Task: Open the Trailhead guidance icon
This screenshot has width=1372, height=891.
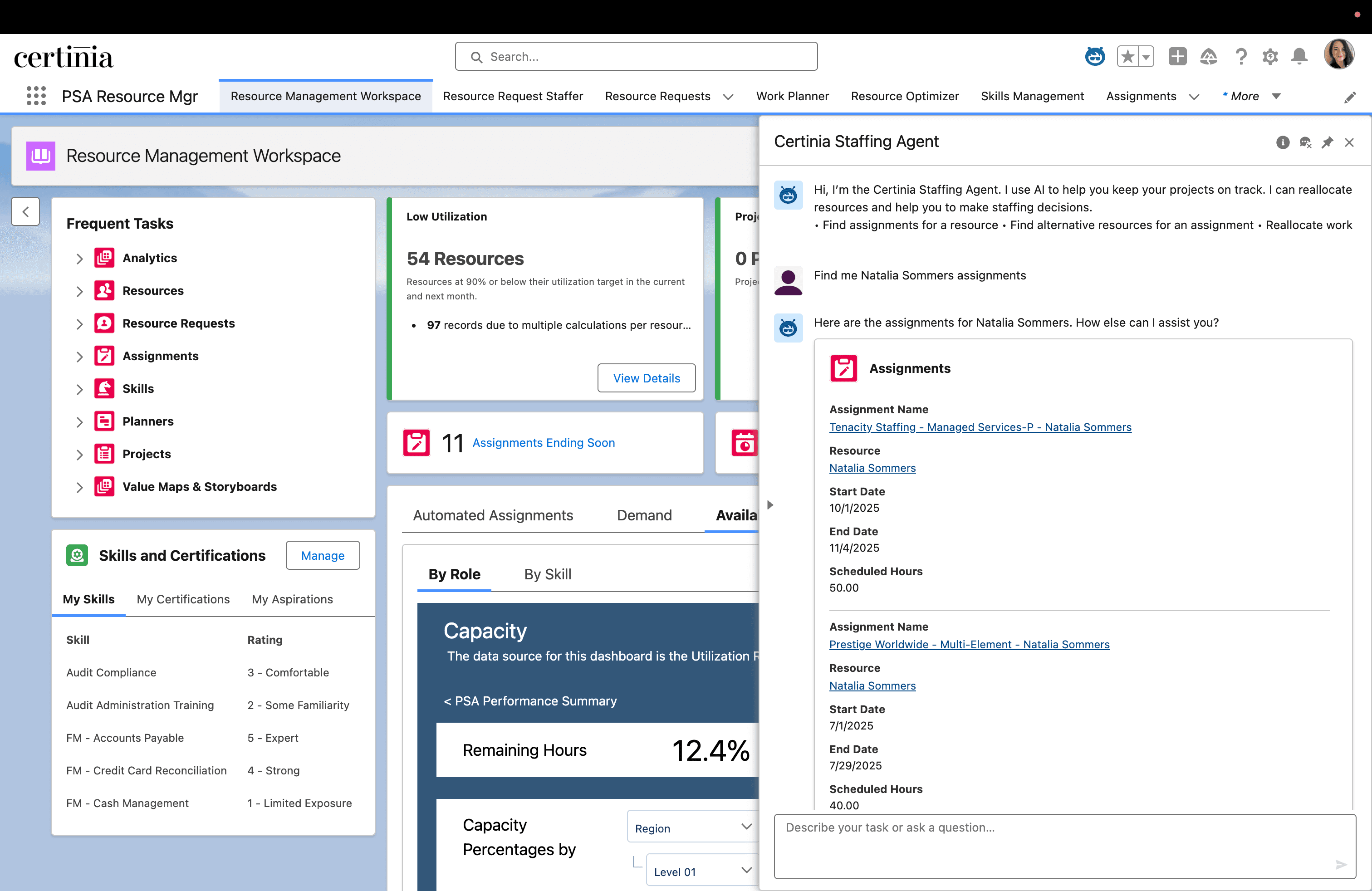Action: tap(1208, 56)
